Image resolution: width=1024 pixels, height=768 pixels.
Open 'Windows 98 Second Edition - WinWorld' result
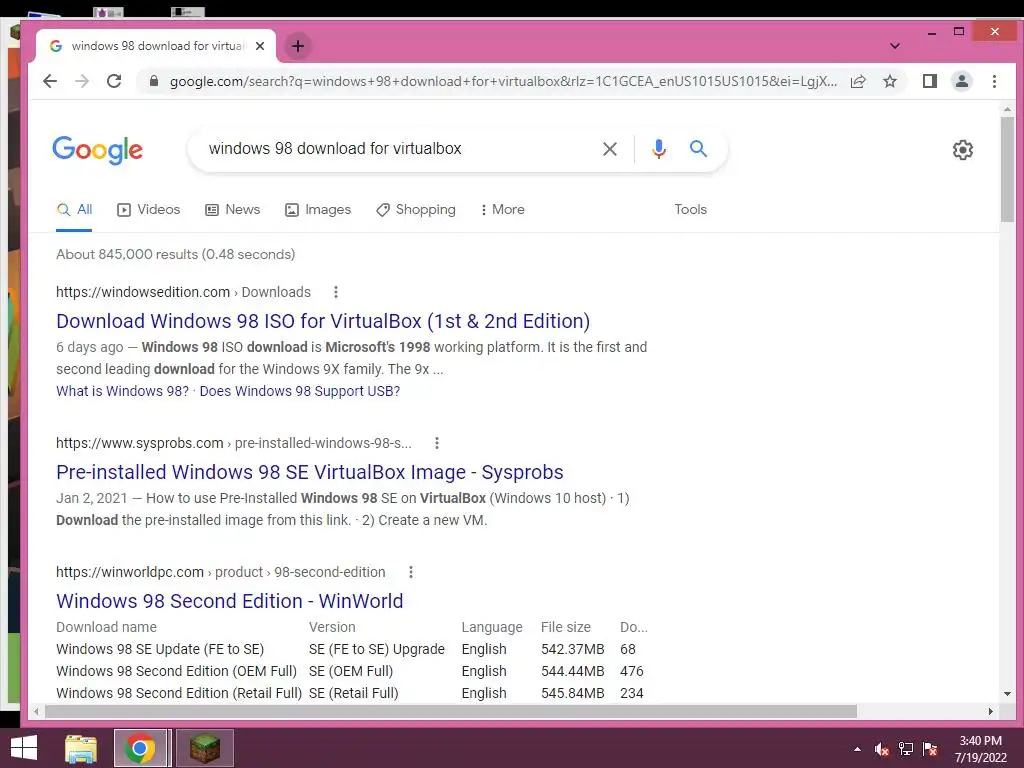pyautogui.click(x=230, y=601)
